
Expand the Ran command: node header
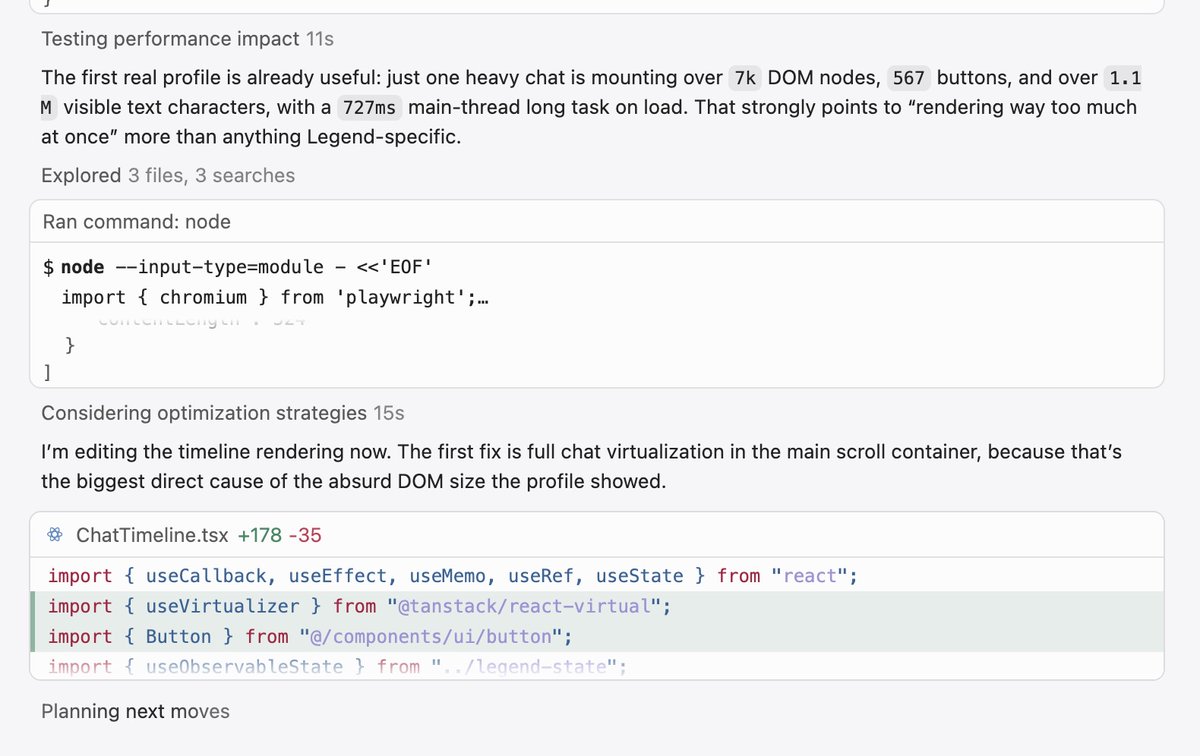pyautogui.click(x=136, y=221)
